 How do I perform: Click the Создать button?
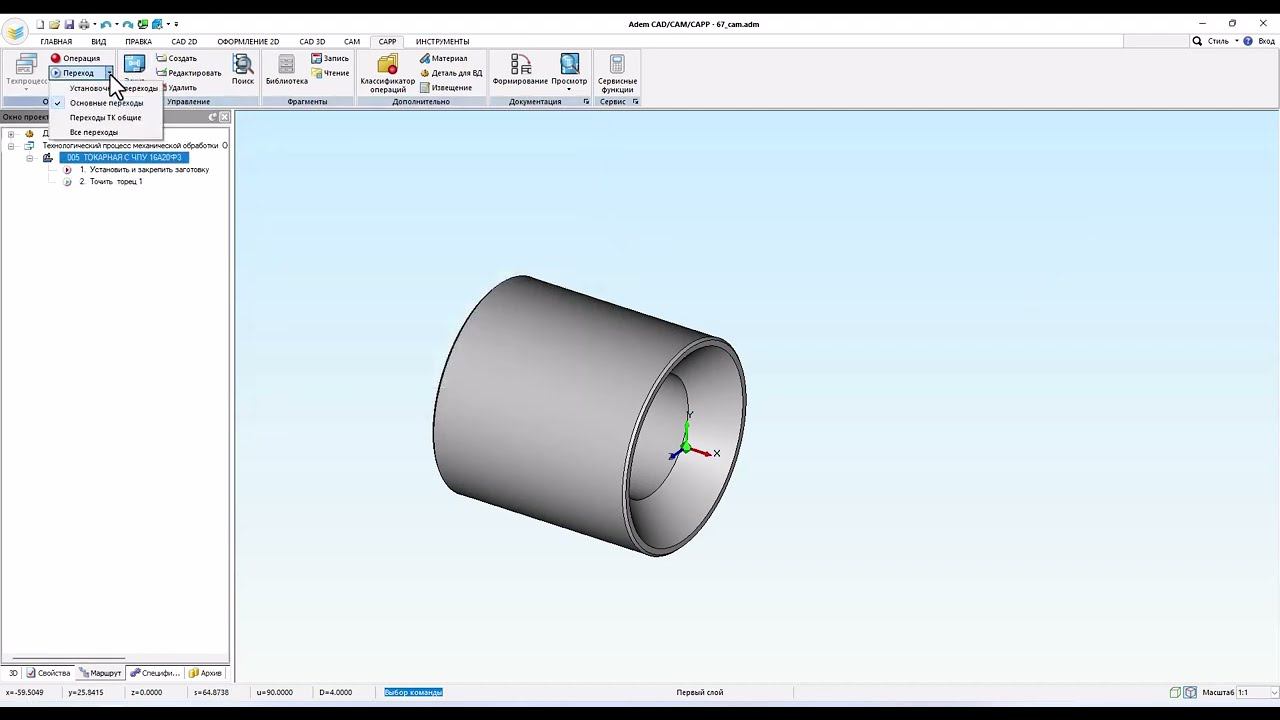[x=176, y=58]
